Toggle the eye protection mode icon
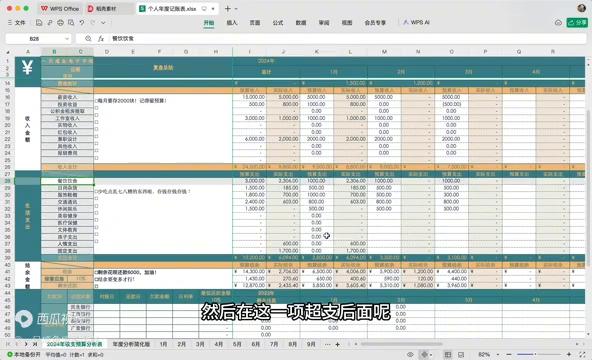Image resolution: width=592 pixels, height=360 pixels. tap(410, 355)
